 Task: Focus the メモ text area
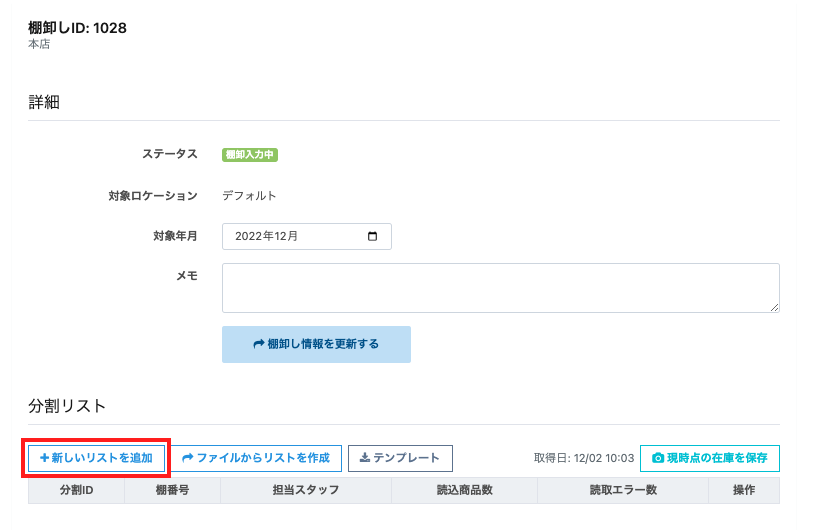pyautogui.click(x=501, y=288)
